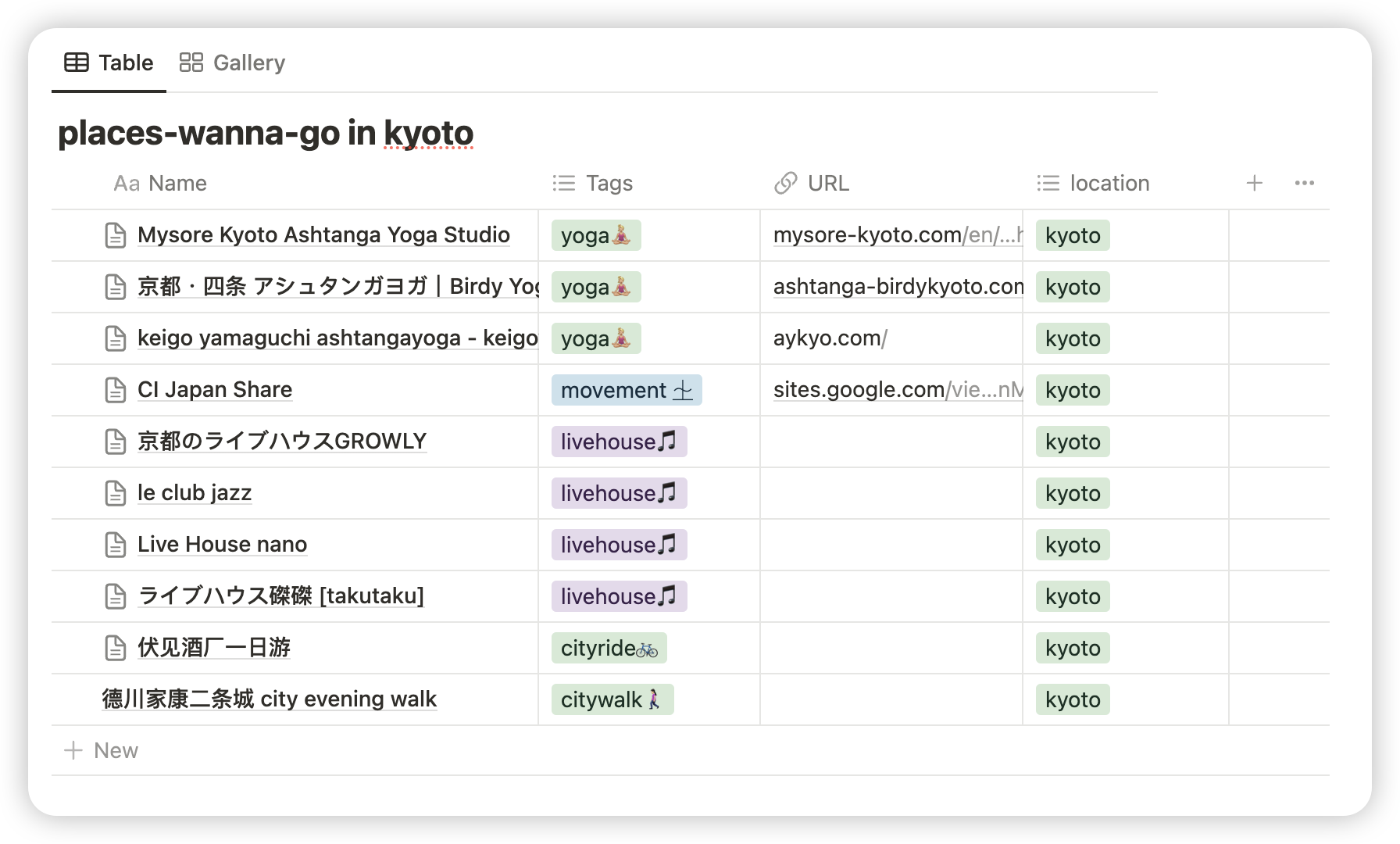Viewport: 1400px width, 844px height.
Task: Click livehouse tag in le club jazz row
Action: click(619, 493)
